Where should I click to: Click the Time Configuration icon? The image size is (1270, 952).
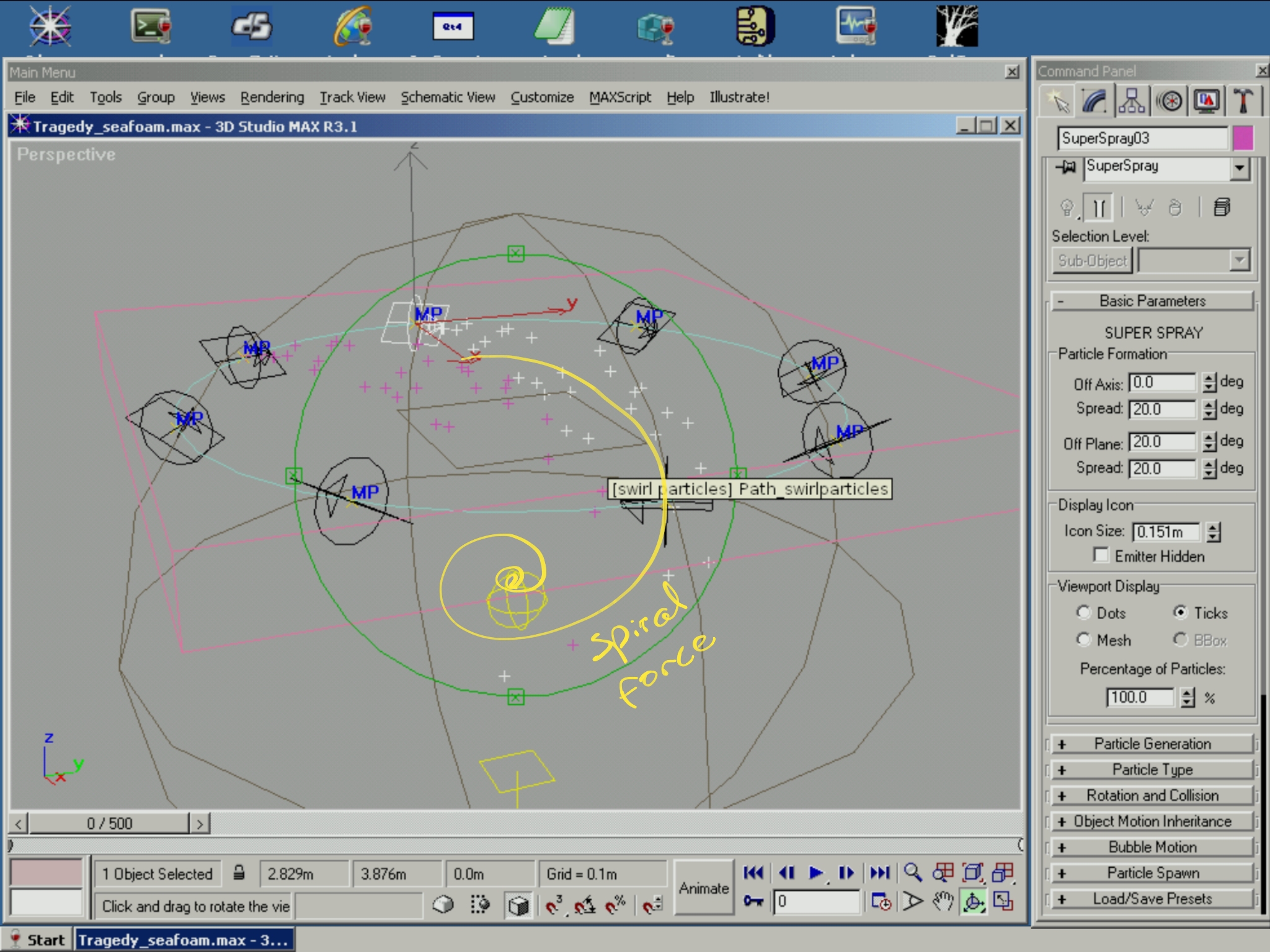coord(881,901)
